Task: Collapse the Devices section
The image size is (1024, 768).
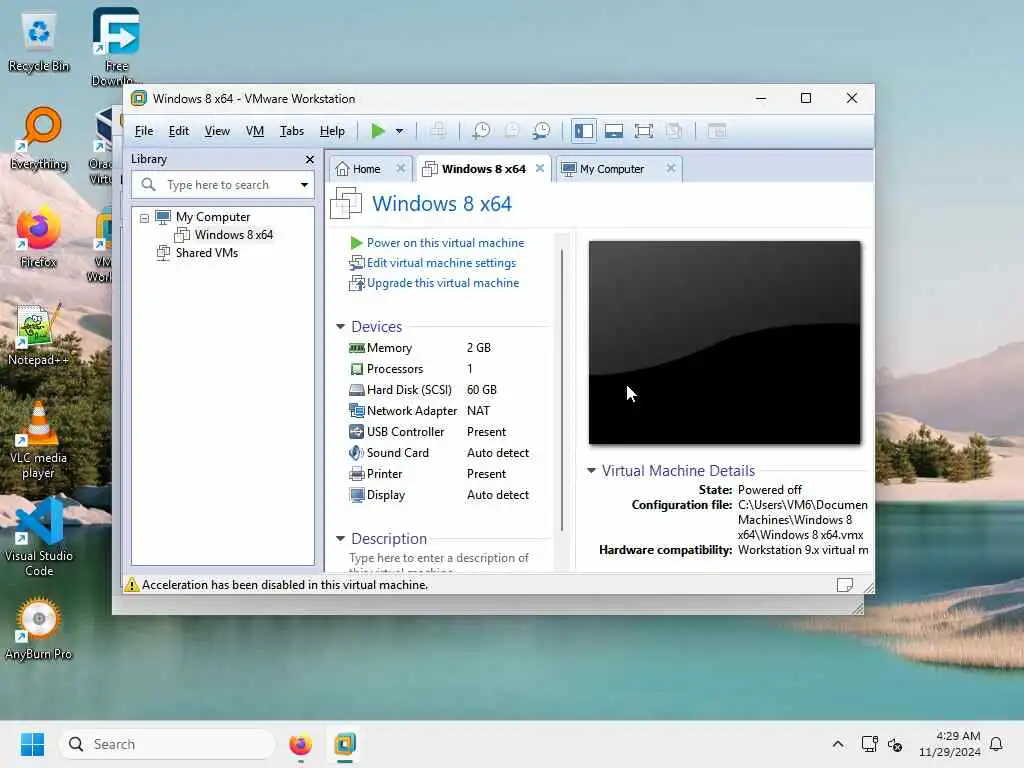Action: point(340,327)
